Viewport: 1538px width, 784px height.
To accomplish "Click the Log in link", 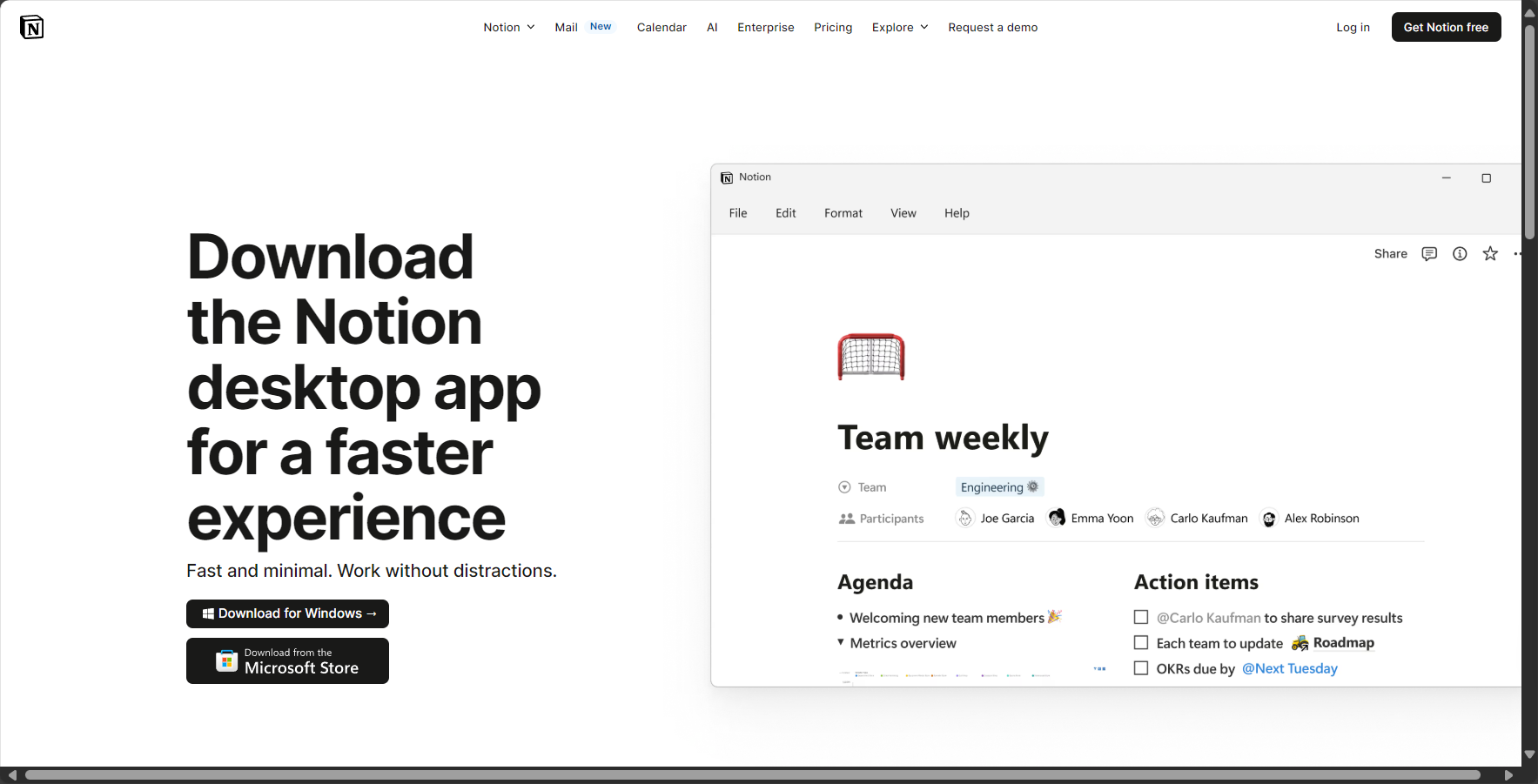I will pyautogui.click(x=1353, y=27).
